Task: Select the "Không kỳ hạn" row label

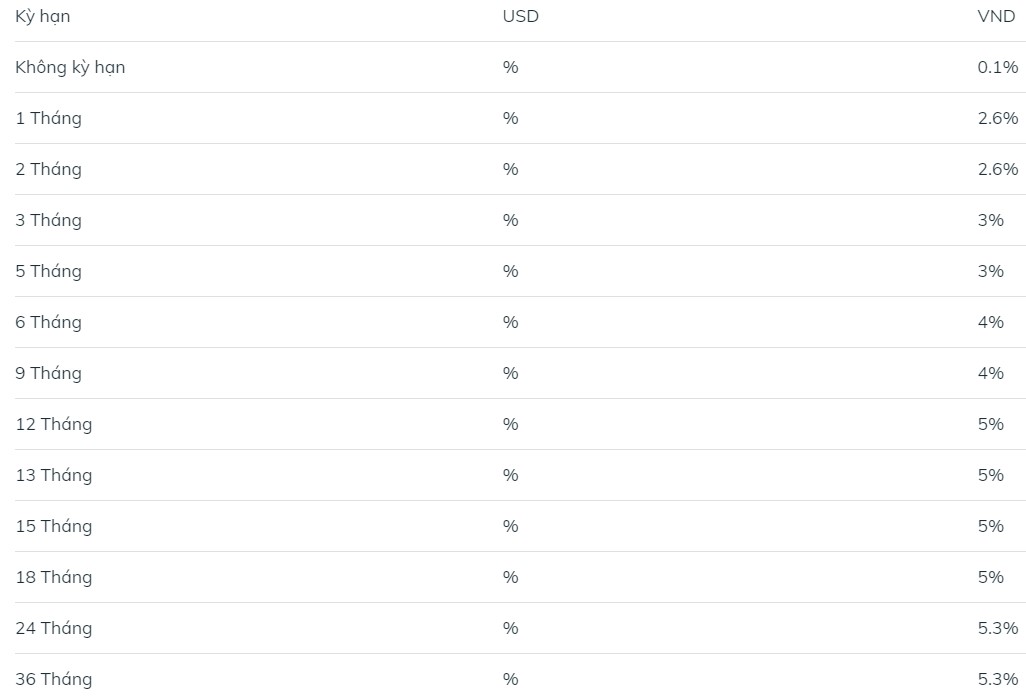Action: click(70, 68)
